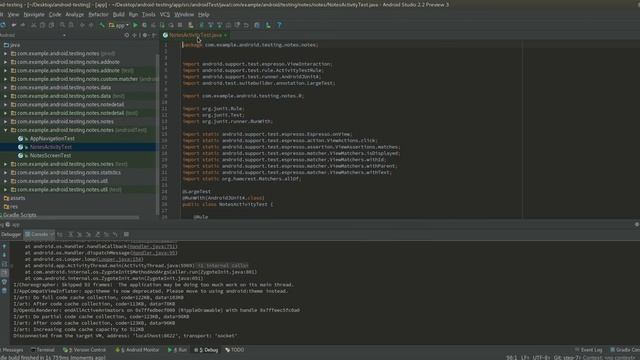Run the app with green play button
Viewport: 640px width, 360px height.
coord(136,25)
